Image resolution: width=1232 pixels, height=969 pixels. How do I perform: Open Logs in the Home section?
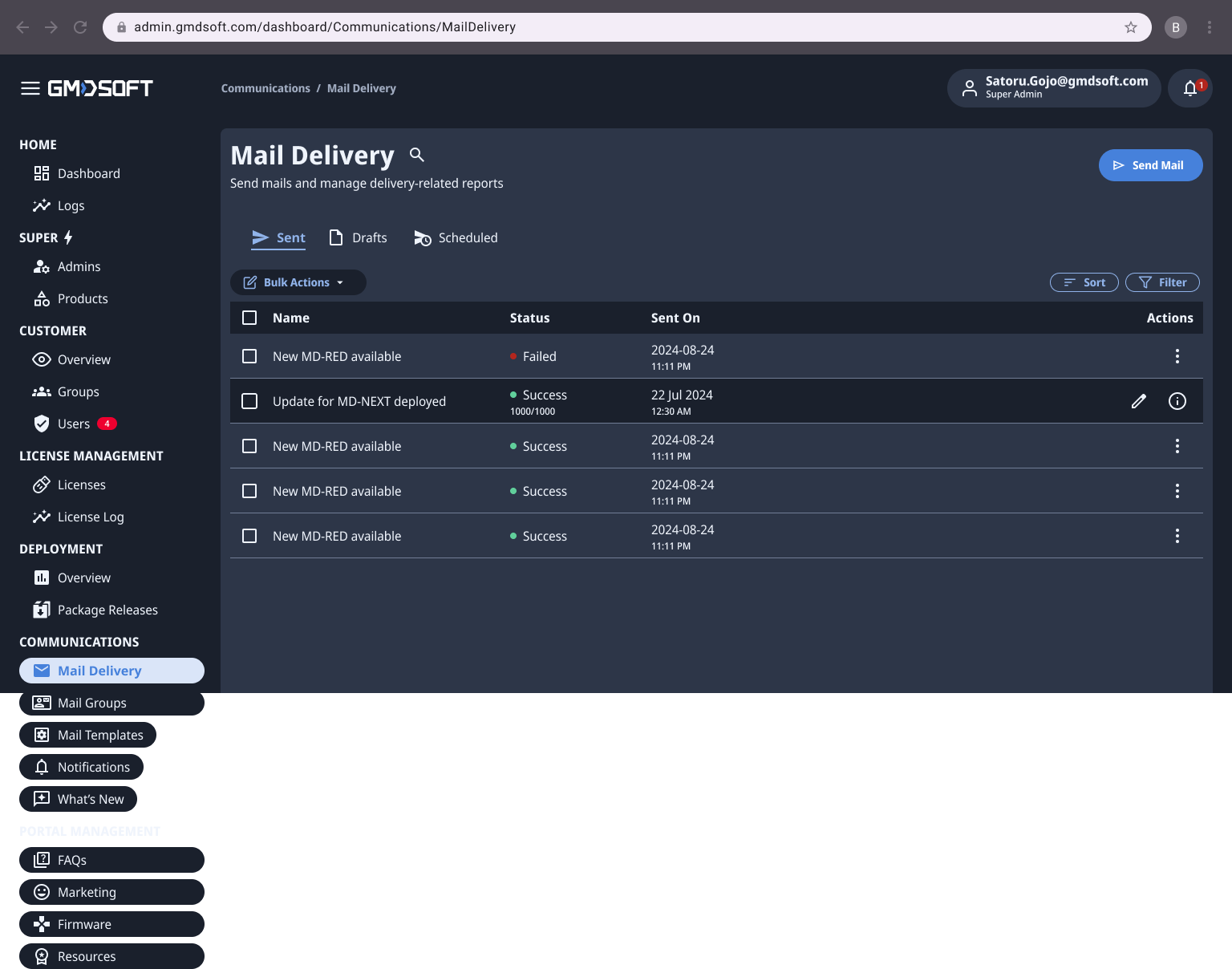tap(59, 205)
